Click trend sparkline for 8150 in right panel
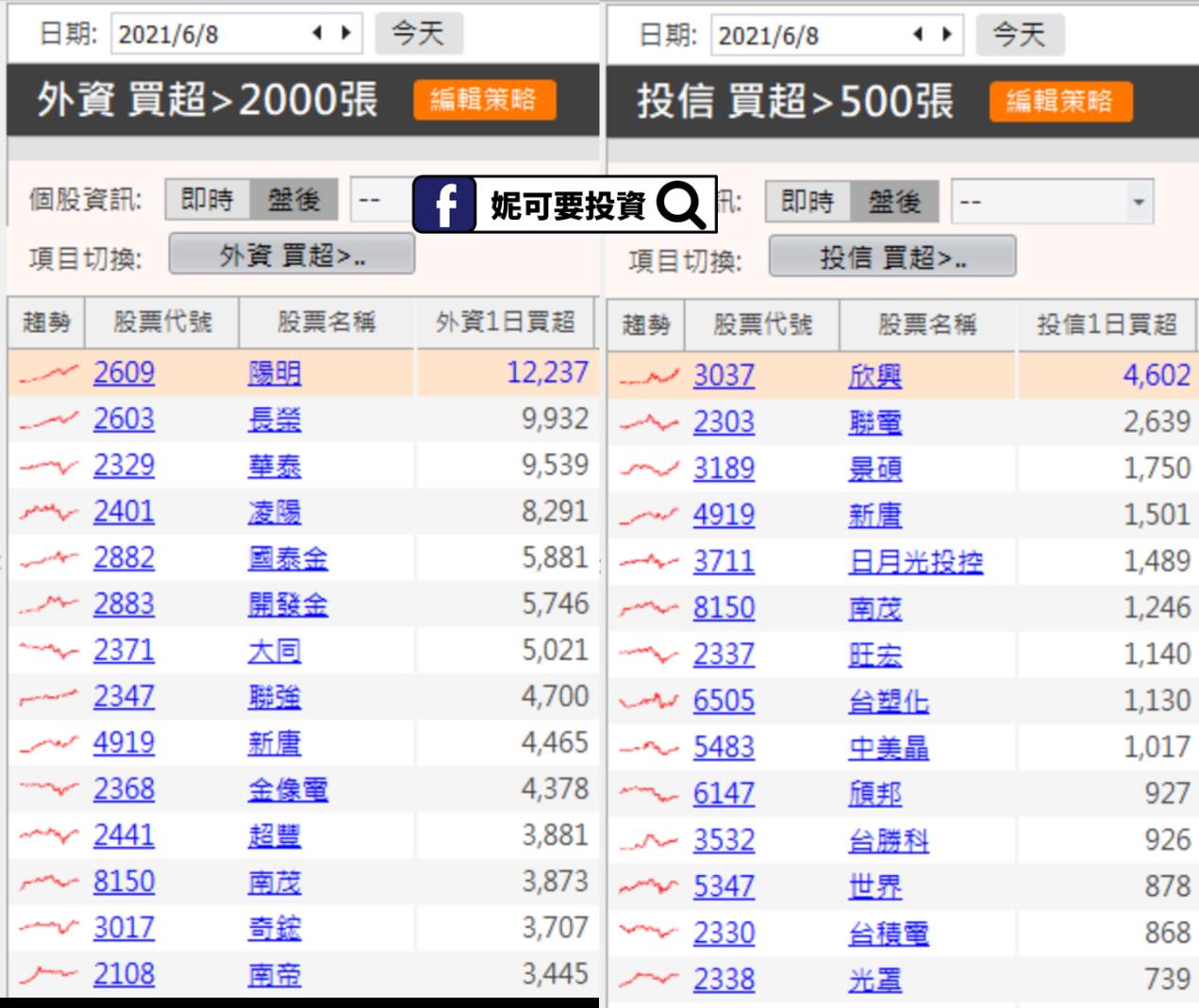 coord(649,609)
